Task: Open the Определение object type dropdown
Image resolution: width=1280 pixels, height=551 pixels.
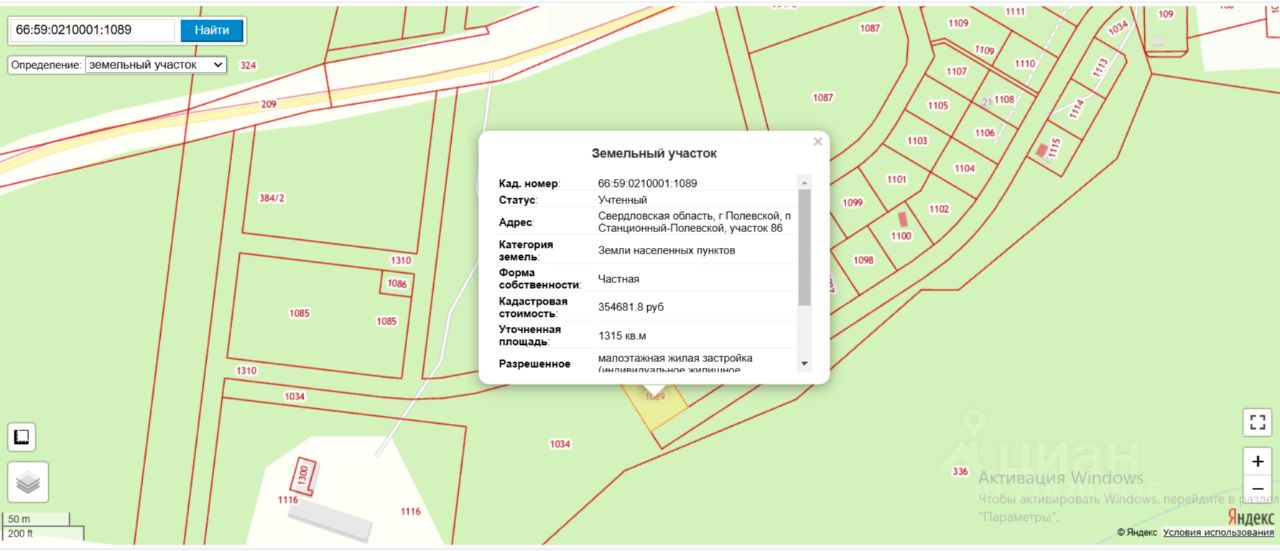Action: click(x=156, y=65)
